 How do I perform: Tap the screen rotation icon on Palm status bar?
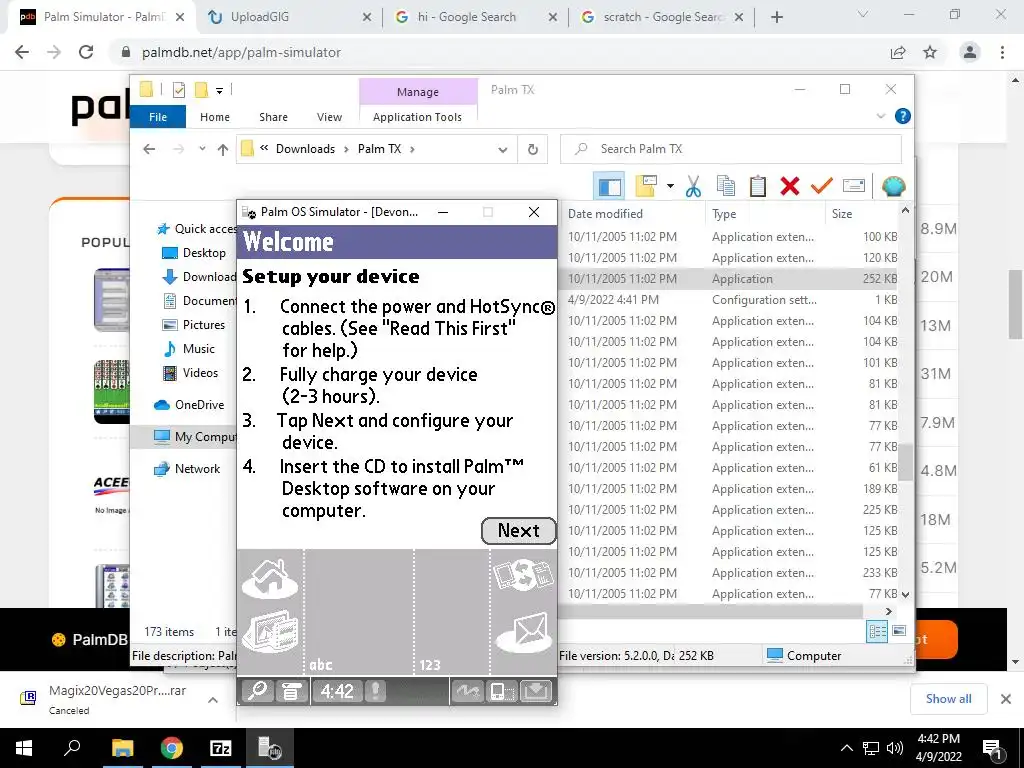click(502, 691)
